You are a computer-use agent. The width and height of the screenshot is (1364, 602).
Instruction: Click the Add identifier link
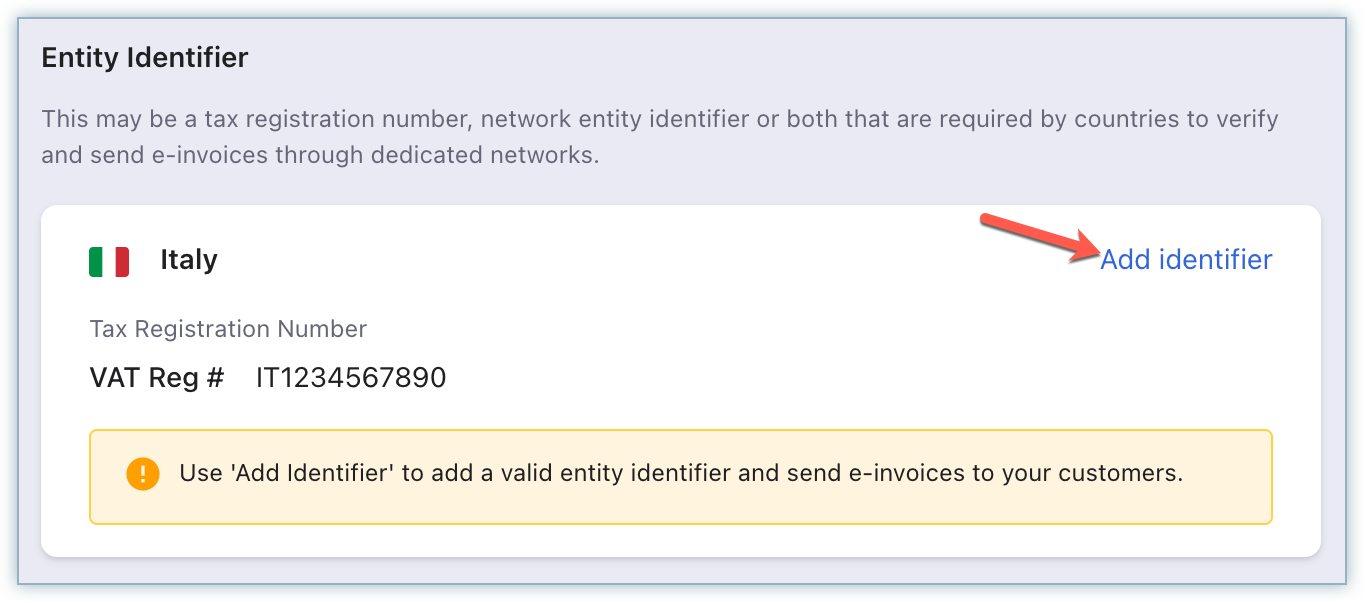[1186, 260]
